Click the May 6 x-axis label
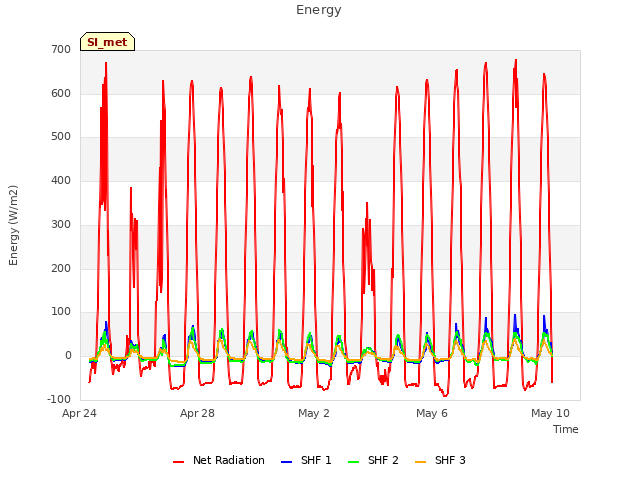The image size is (640, 480). point(432,413)
